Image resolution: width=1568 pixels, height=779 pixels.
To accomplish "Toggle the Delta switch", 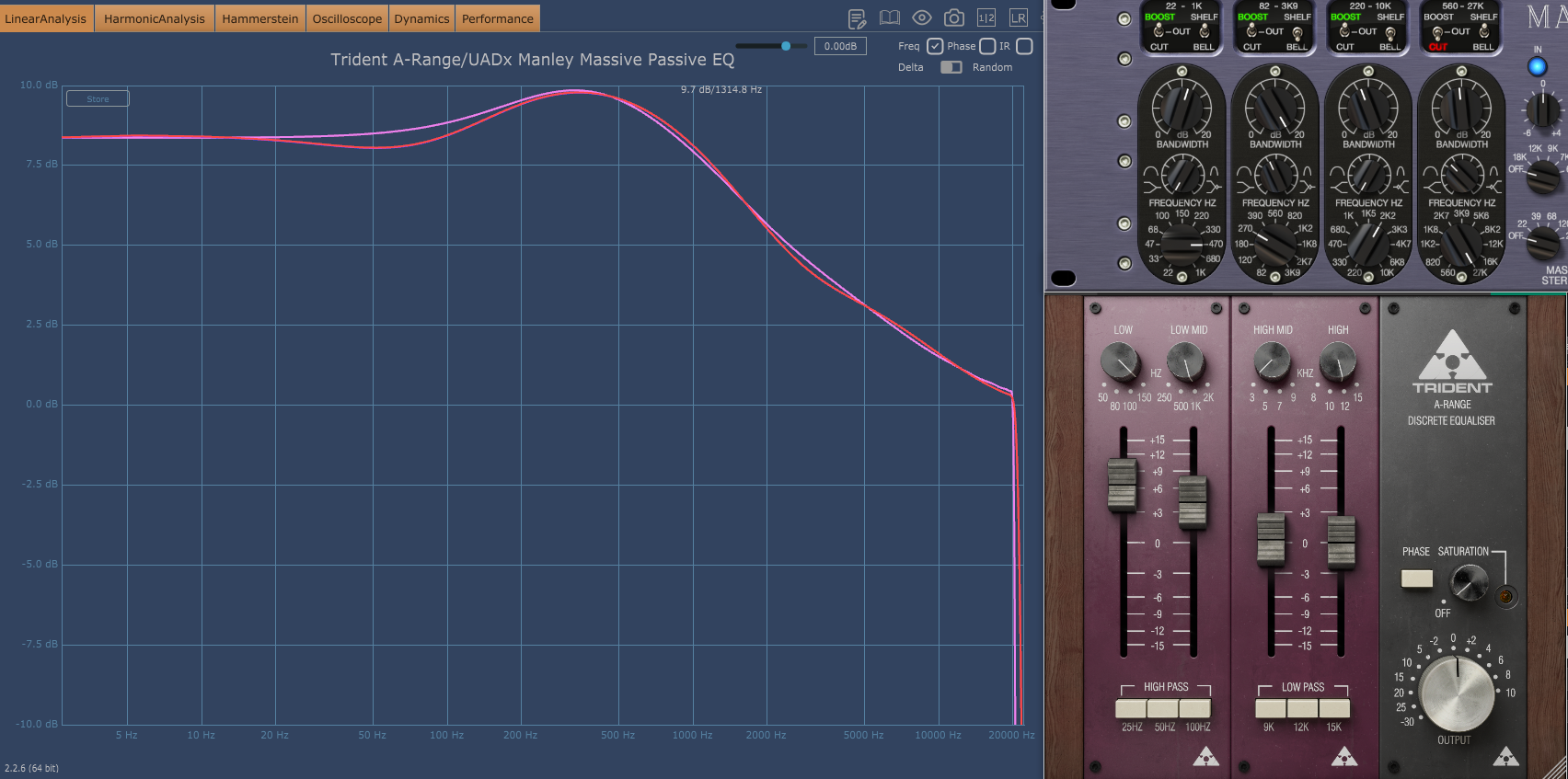I will click(x=951, y=67).
